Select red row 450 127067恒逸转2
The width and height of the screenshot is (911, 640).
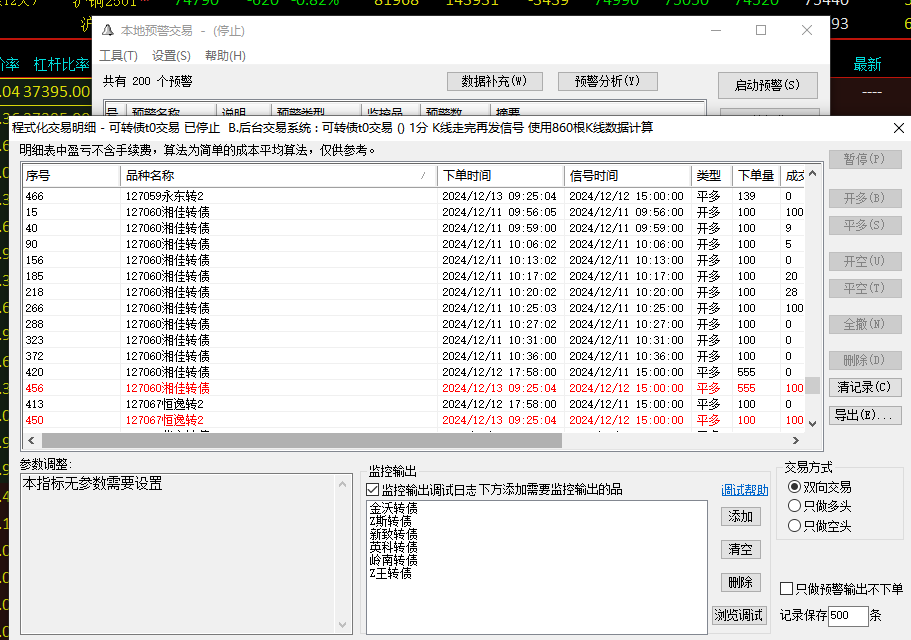(414, 420)
